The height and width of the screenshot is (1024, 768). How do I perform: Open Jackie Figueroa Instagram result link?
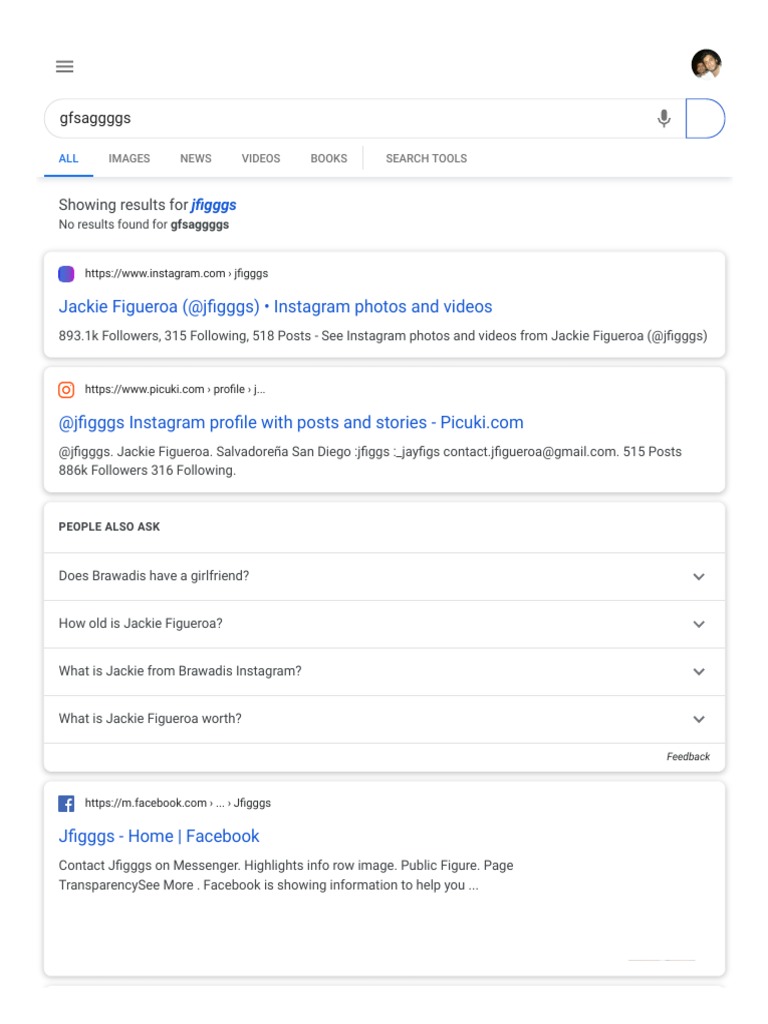pos(276,307)
